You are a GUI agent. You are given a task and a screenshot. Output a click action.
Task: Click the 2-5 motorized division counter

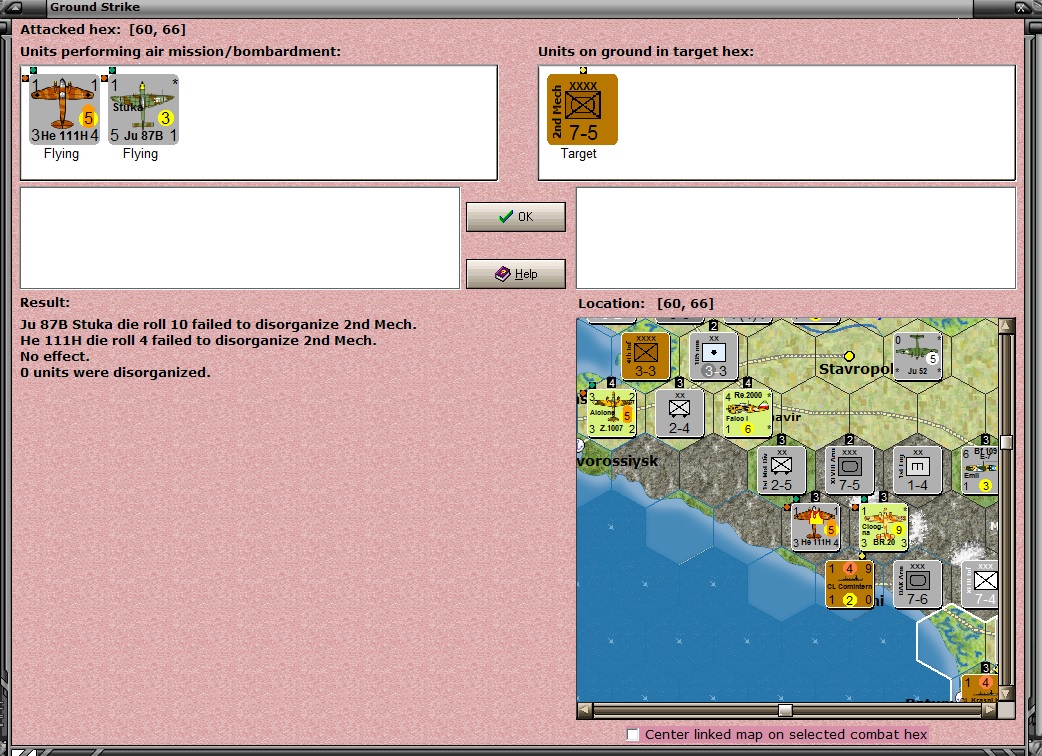(782, 470)
